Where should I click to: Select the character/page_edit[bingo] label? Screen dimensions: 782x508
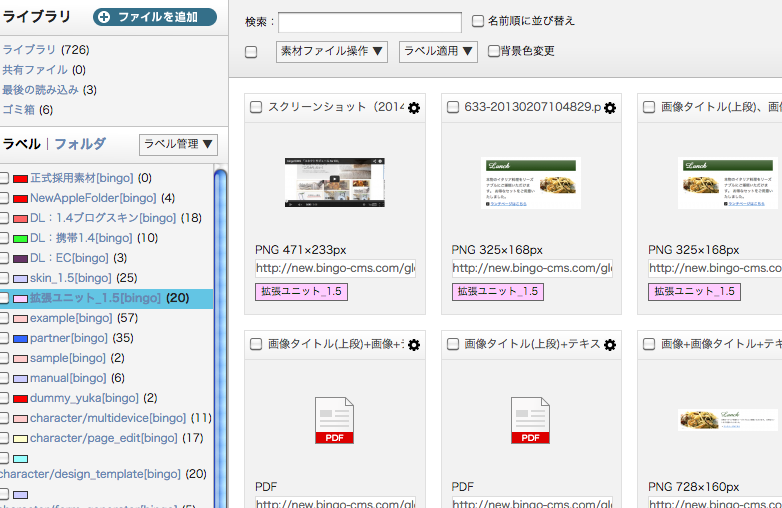[x=104, y=438]
